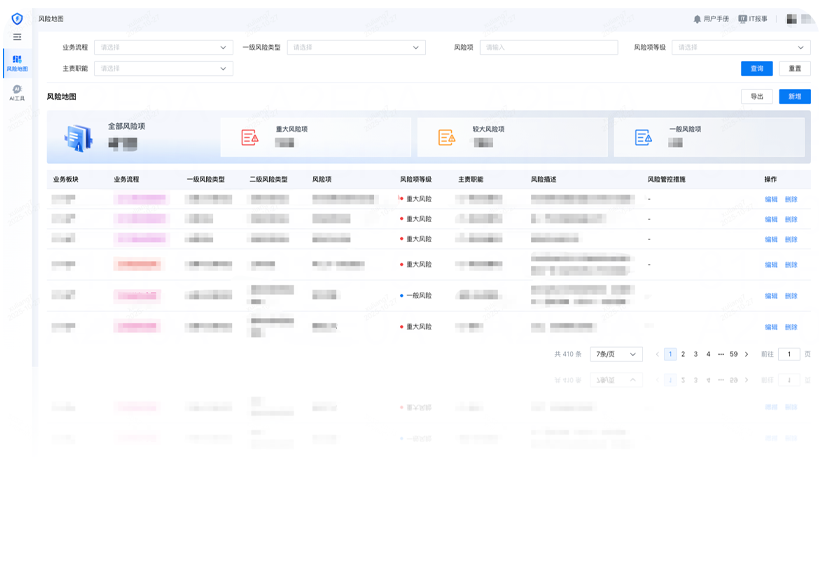Expand the 业务流程 dropdown filter

(x=163, y=47)
